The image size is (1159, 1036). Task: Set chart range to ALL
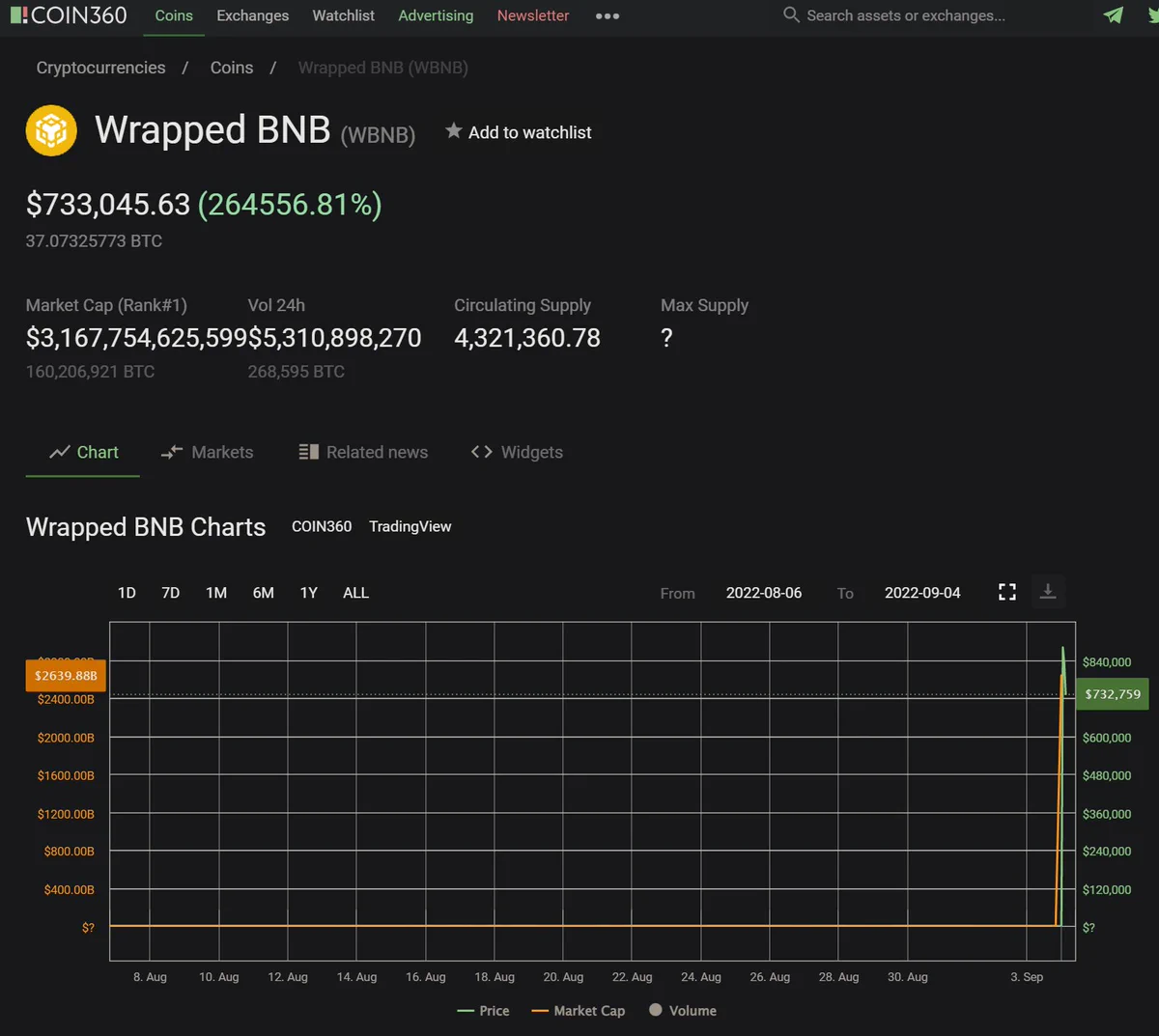[356, 593]
